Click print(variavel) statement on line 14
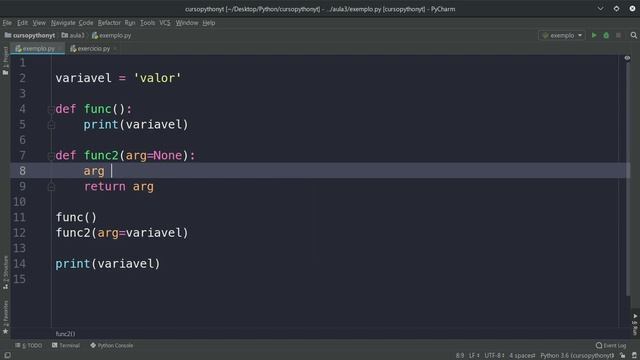Screen dimensions: 640x360 (108, 264)
